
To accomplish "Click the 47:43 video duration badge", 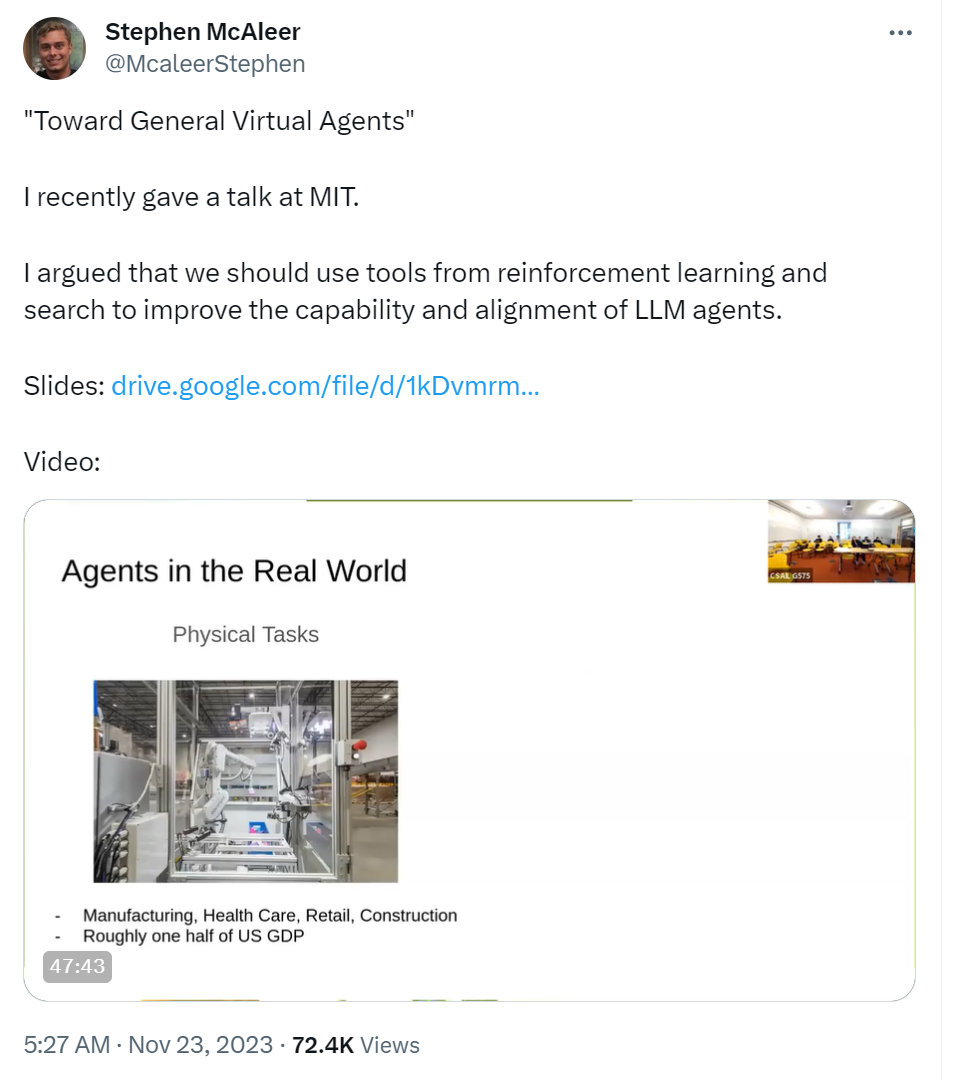I will pyautogui.click(x=77, y=966).
